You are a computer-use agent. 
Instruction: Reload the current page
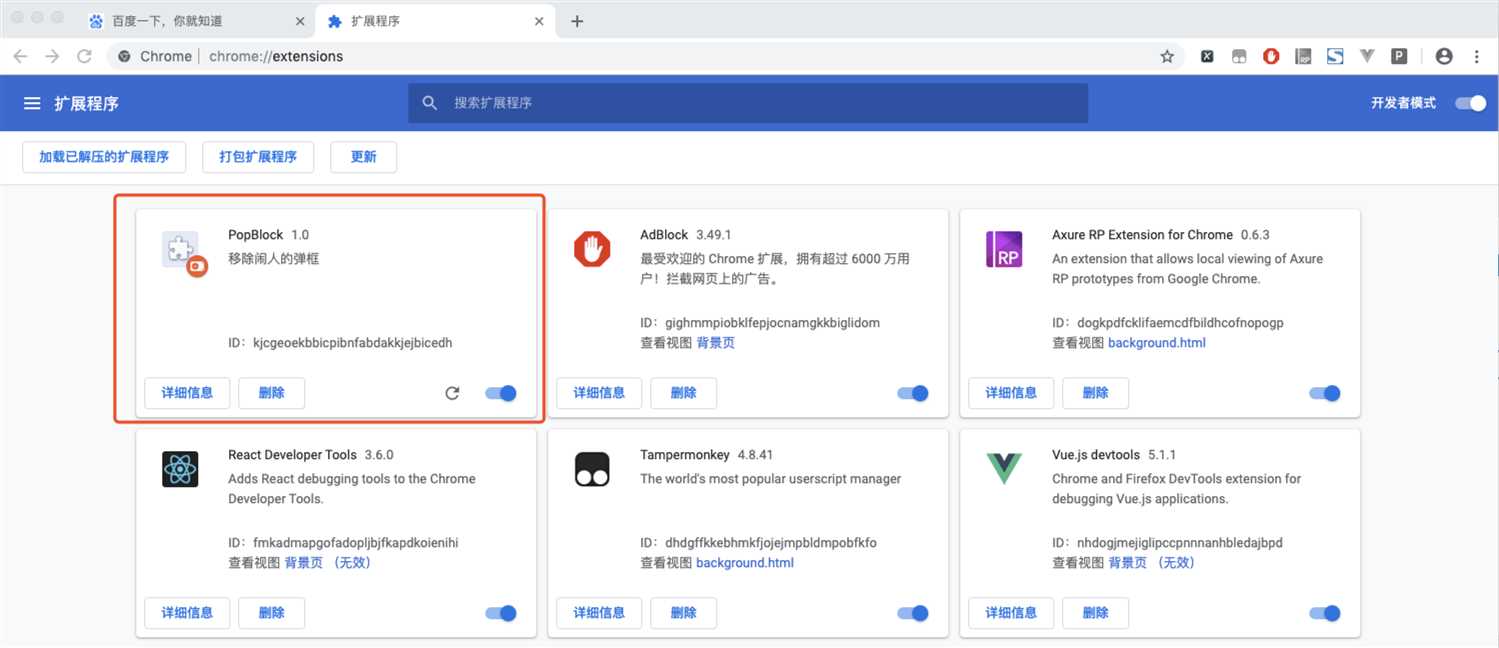[x=85, y=57]
